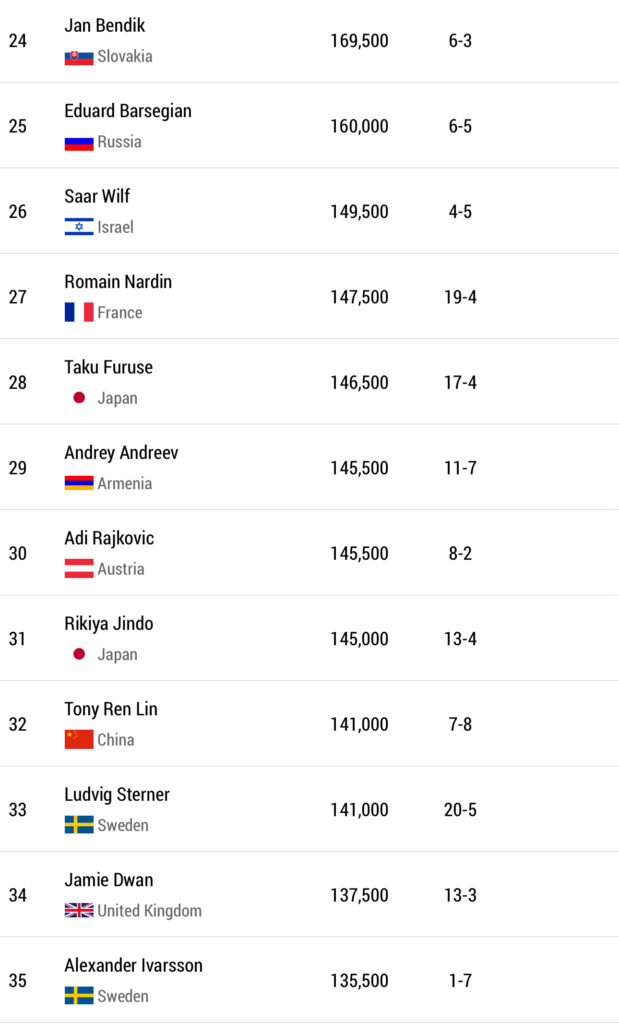Click the Israel flag icon

79,227
